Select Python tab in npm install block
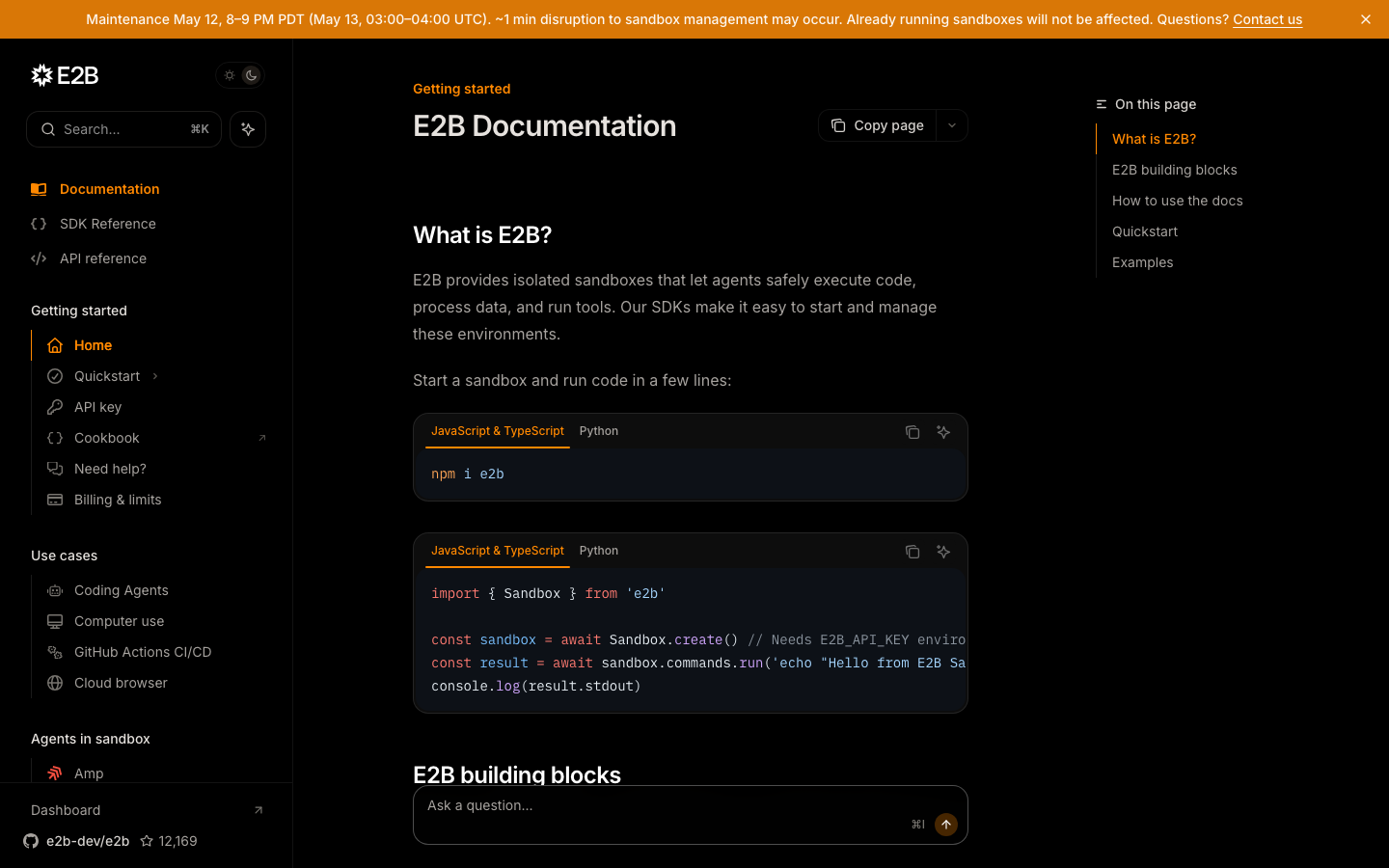The image size is (1389, 868). [599, 431]
